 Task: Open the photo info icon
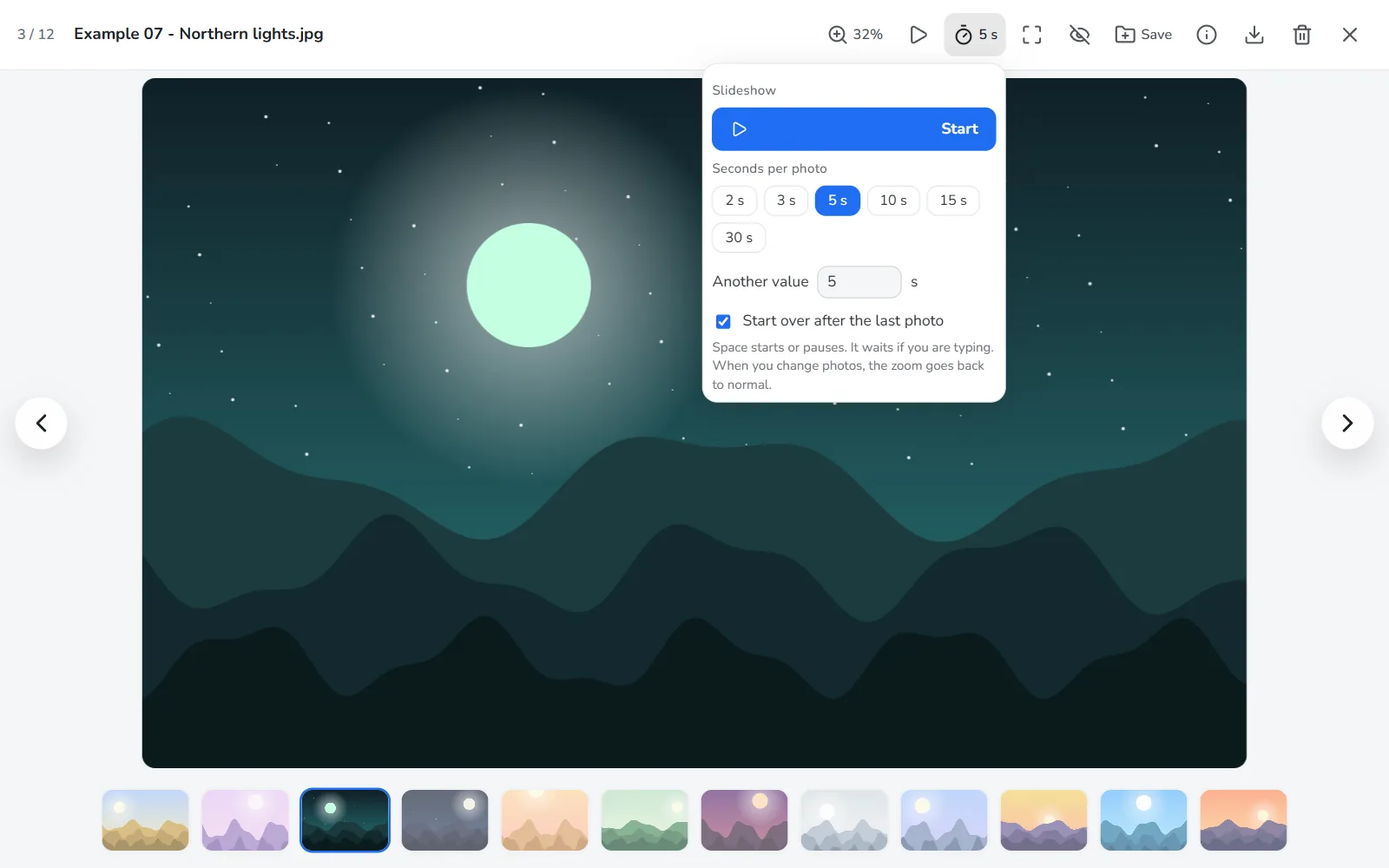[x=1207, y=35]
